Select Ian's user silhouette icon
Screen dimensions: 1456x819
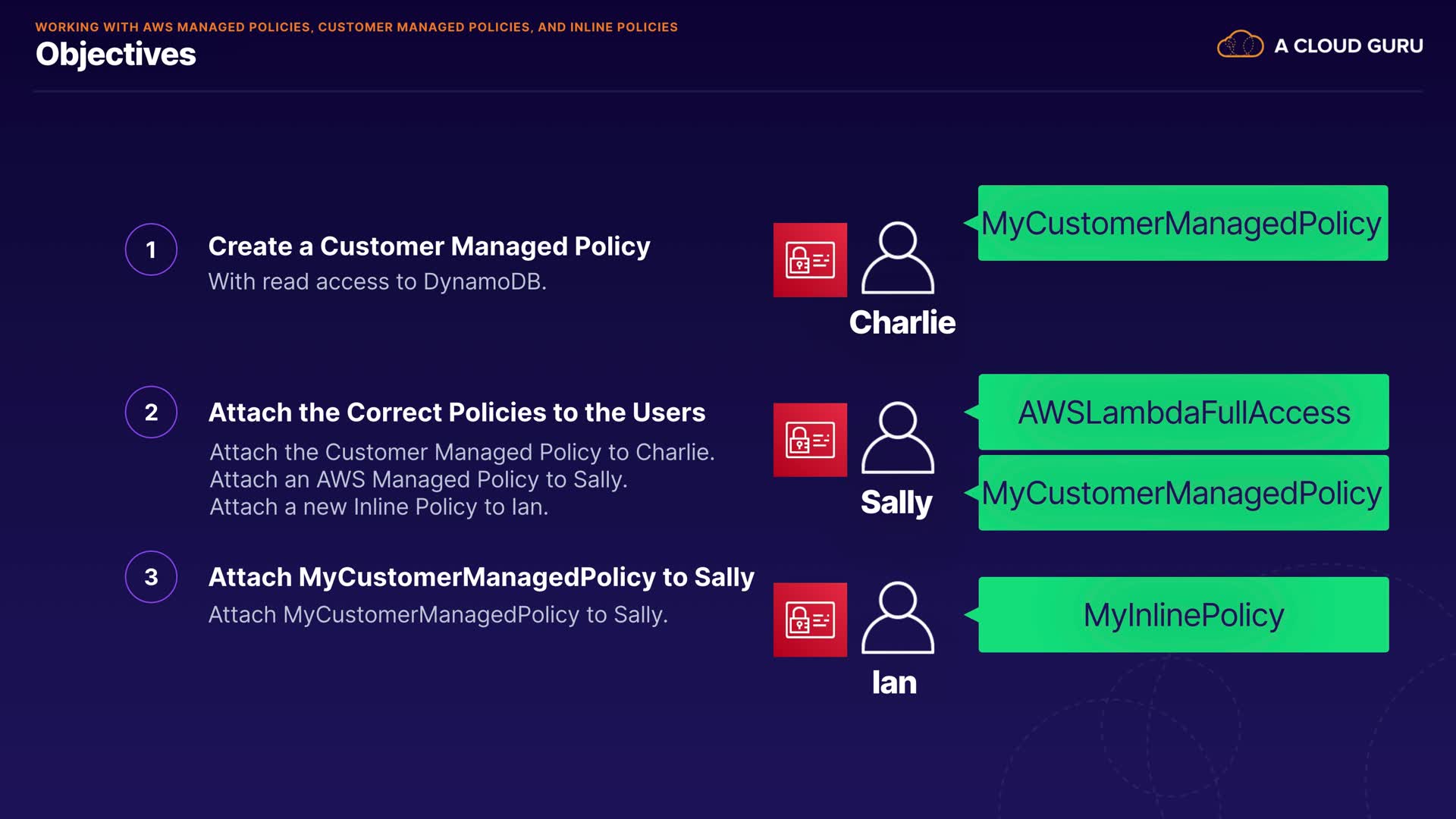pyautogui.click(x=897, y=617)
